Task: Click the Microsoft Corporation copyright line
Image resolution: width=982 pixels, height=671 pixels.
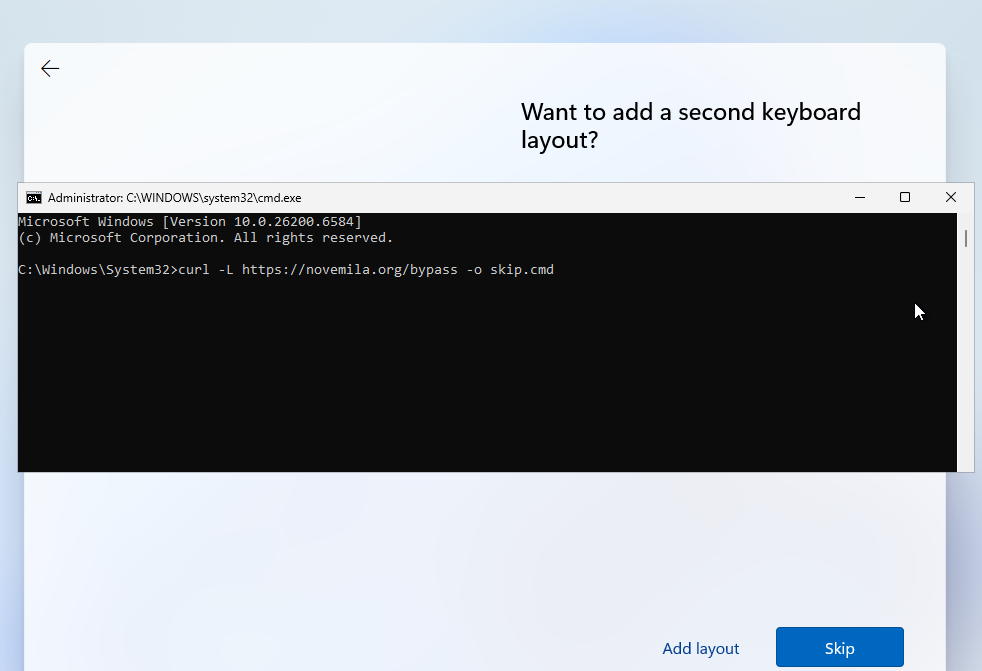Action: click(x=205, y=238)
